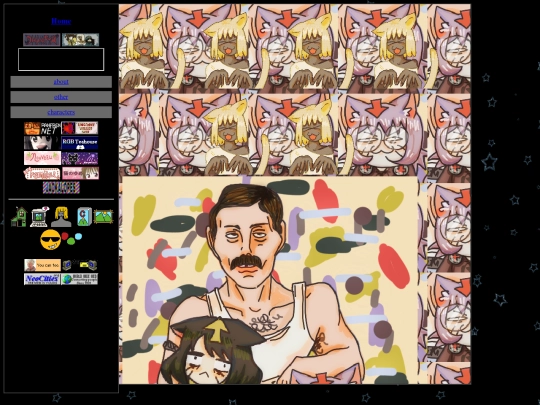Viewport: 540px width, 405px height.
Task: Click the blue card with letter C icon
Action: (84, 217)
